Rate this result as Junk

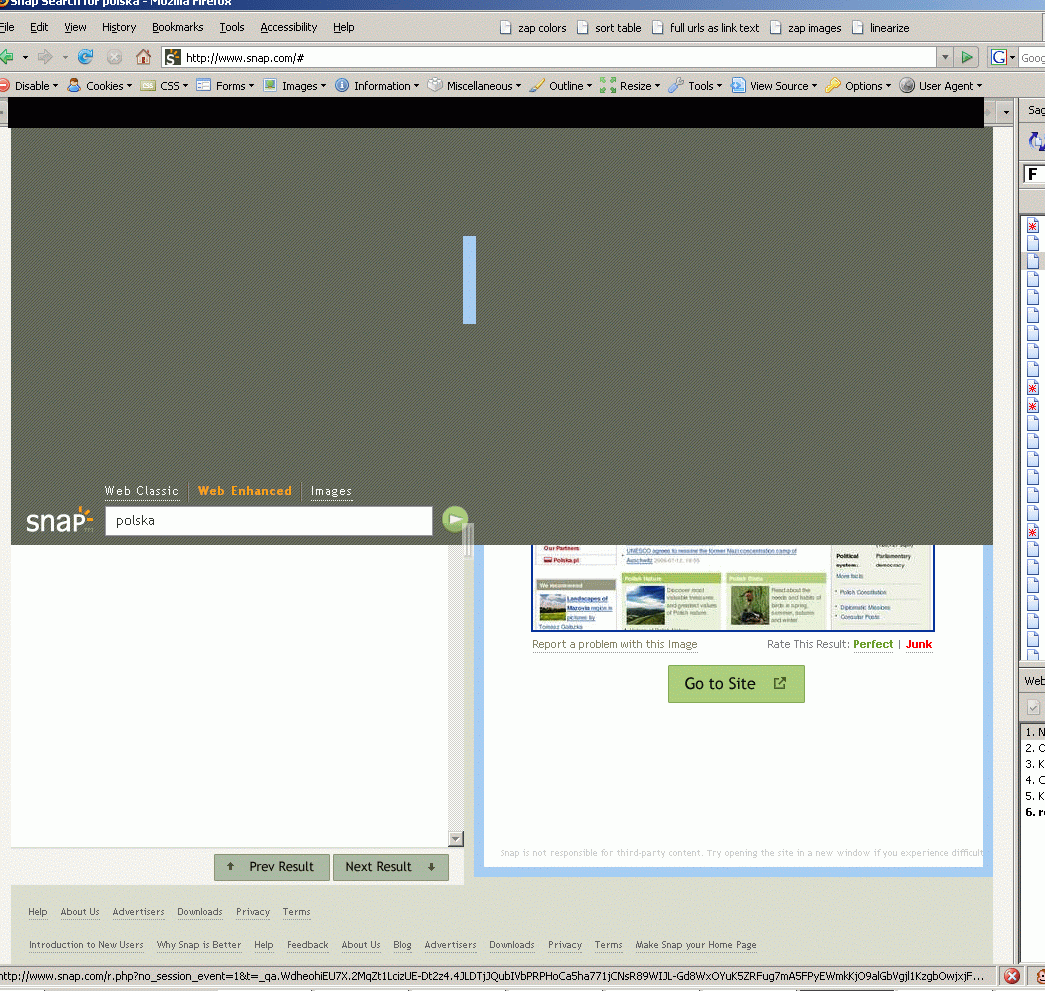(919, 644)
